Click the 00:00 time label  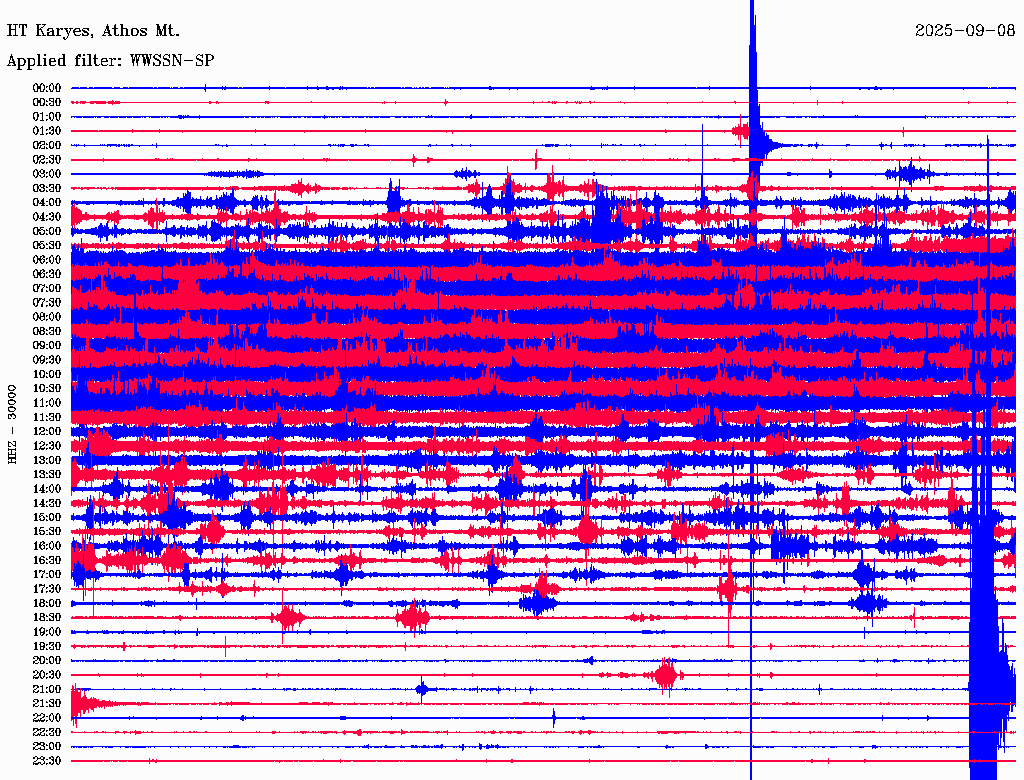(x=47, y=88)
